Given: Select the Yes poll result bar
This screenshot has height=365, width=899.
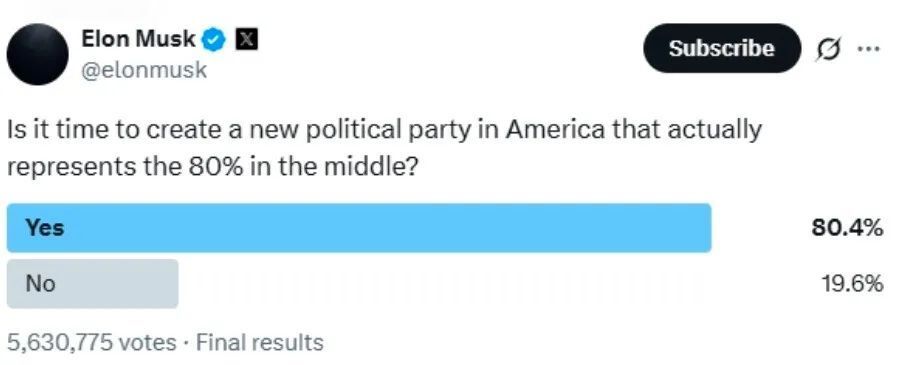Looking at the screenshot, I should pos(445,228).
